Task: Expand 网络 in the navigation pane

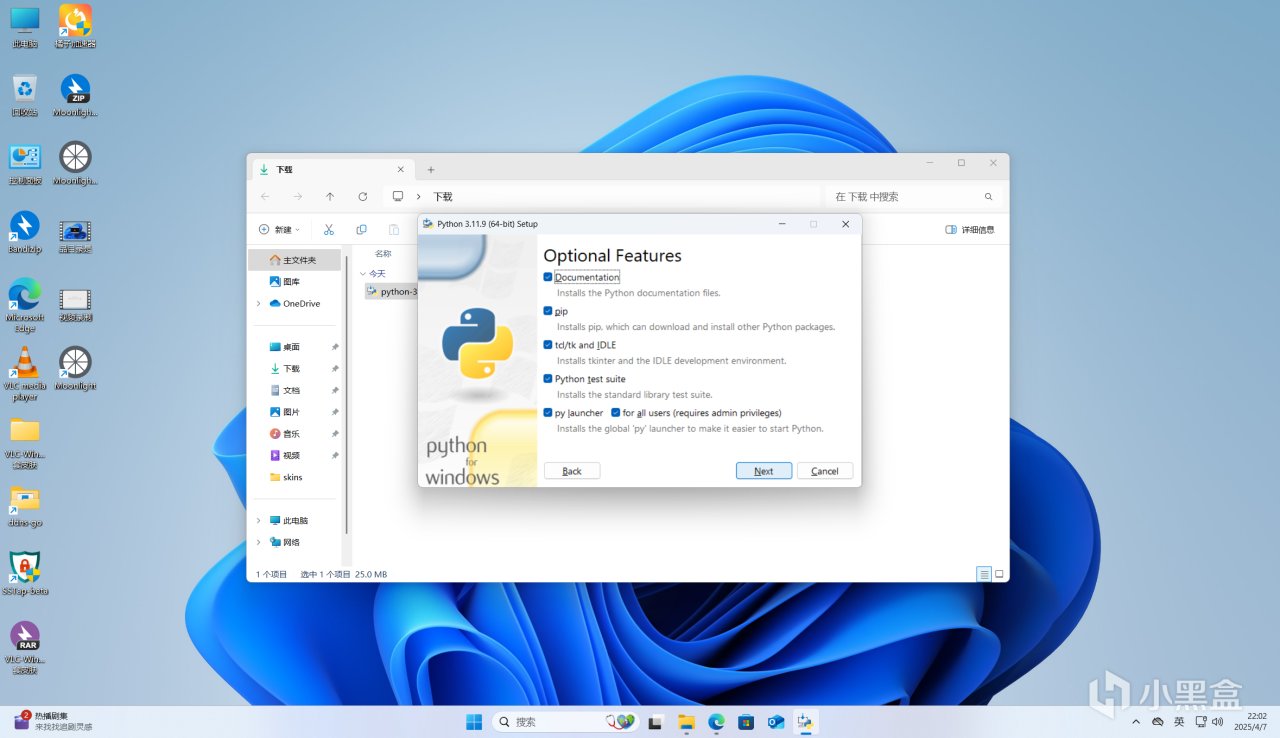Action: tap(259, 543)
